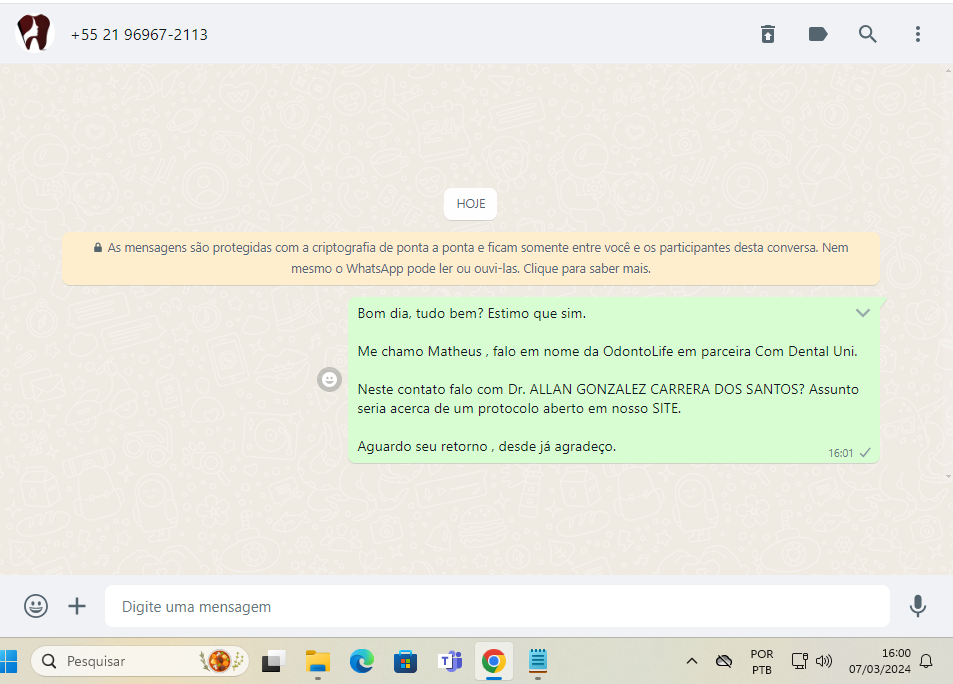This screenshot has width=953, height=684.
Task: Open Task View from the taskbar
Action: pyautogui.click(x=274, y=661)
